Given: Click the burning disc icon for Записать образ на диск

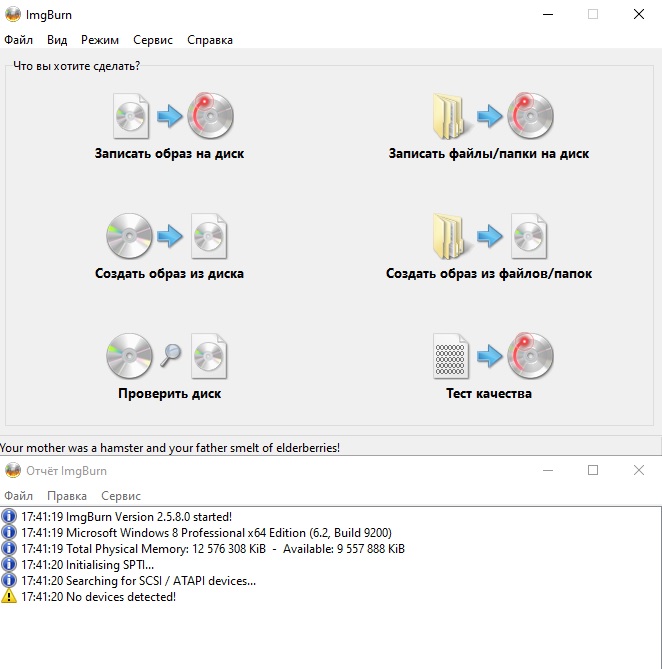Looking at the screenshot, I should [x=211, y=116].
